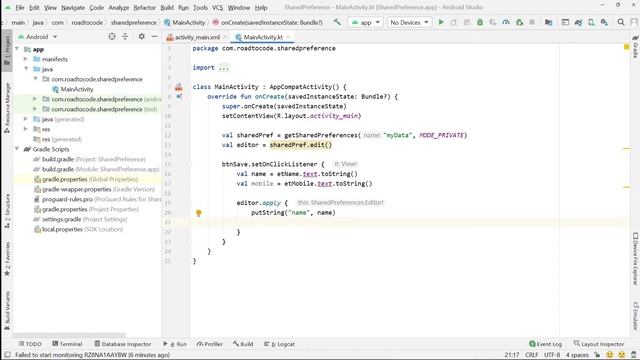This screenshot has height=360, width=640.
Task: Click override gutter icon beside onCreate
Action: coord(179,97)
